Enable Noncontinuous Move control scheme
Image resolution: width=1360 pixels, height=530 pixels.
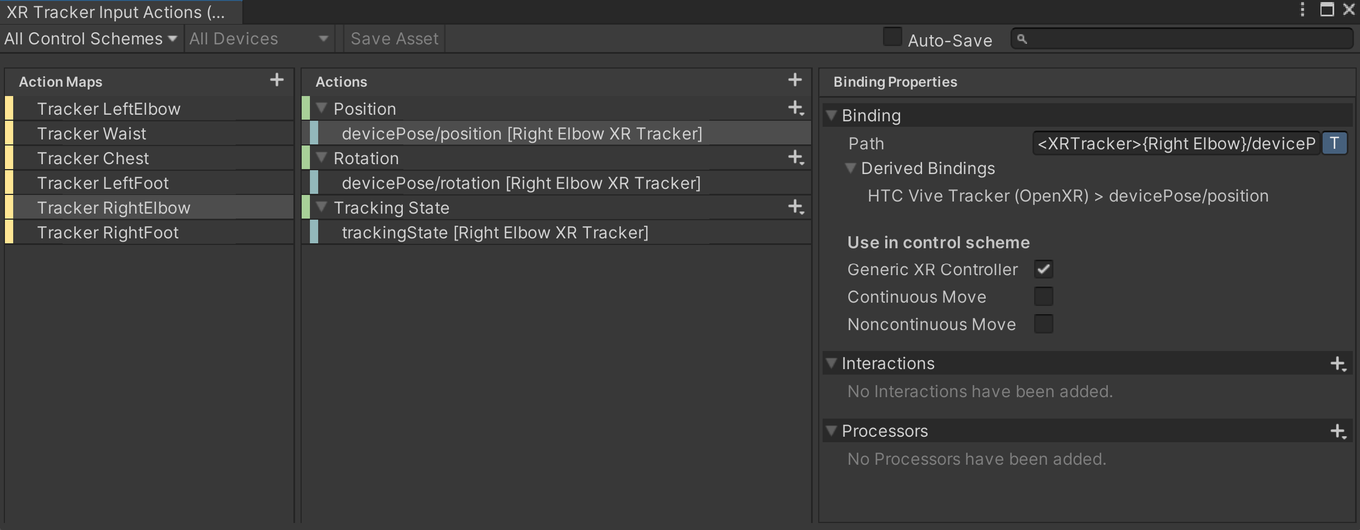coord(1043,324)
